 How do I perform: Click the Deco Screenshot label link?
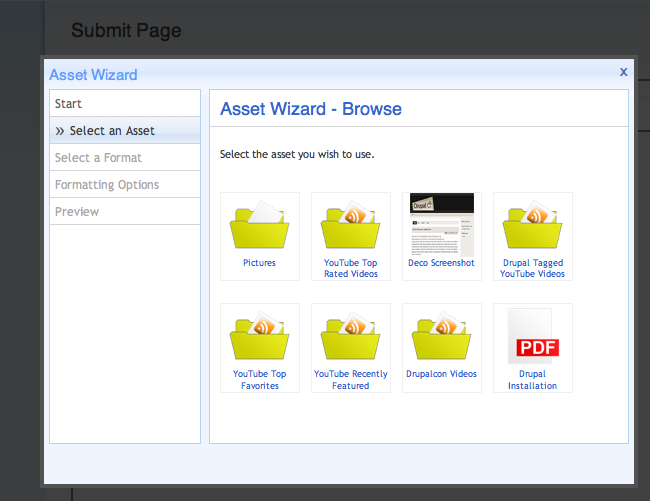click(441, 263)
